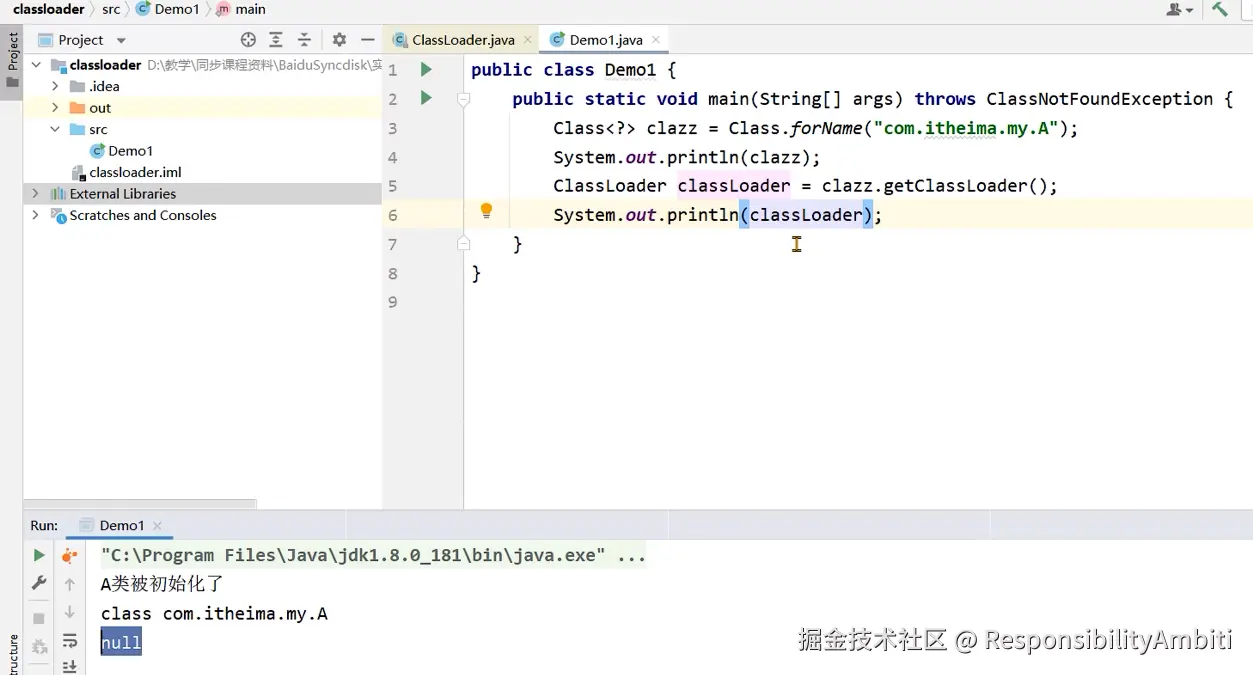Click the yellow lightbulb intention icon

tap(486, 212)
